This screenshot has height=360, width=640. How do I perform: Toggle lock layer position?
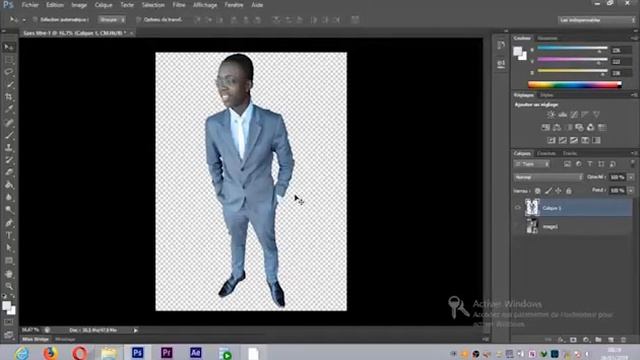[x=558, y=191]
